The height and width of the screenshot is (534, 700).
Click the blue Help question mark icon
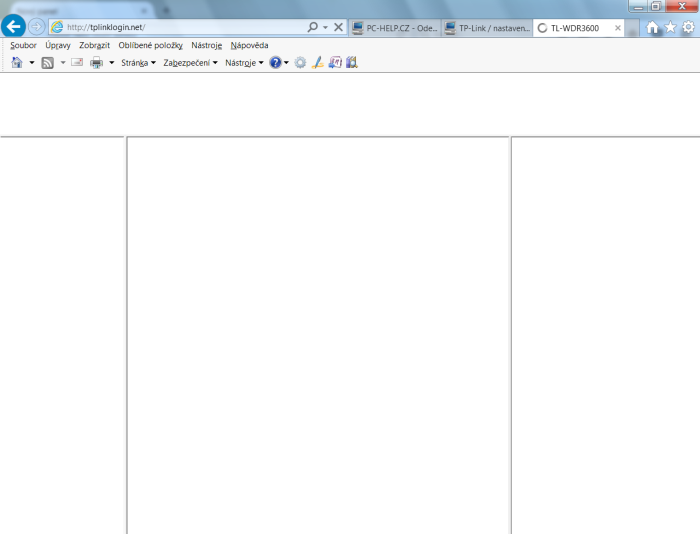[x=275, y=63]
